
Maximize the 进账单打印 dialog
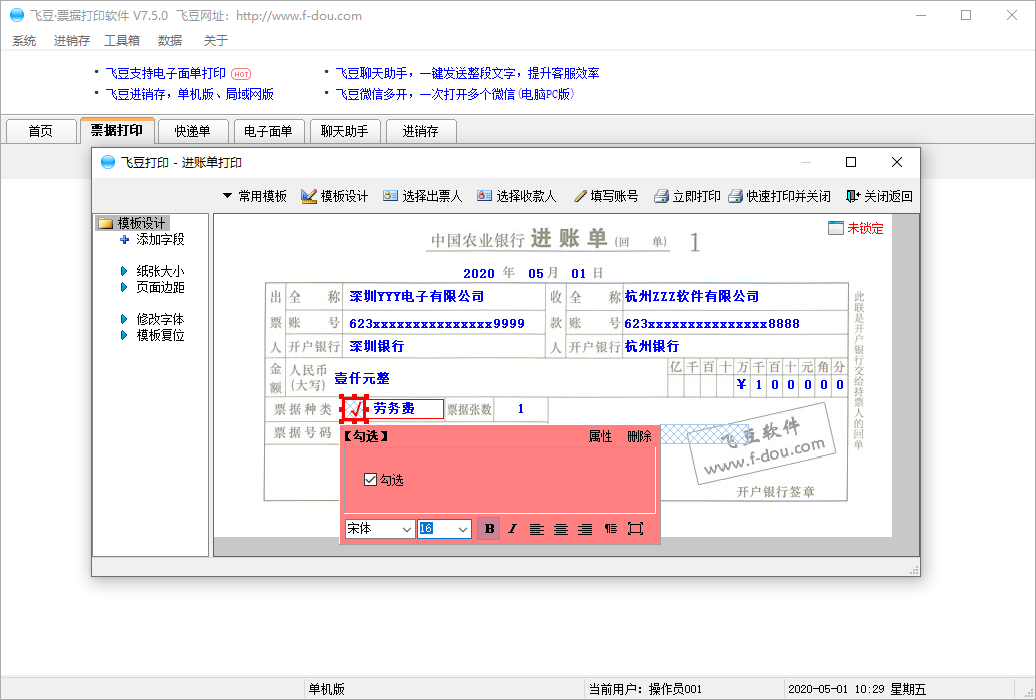click(x=851, y=162)
